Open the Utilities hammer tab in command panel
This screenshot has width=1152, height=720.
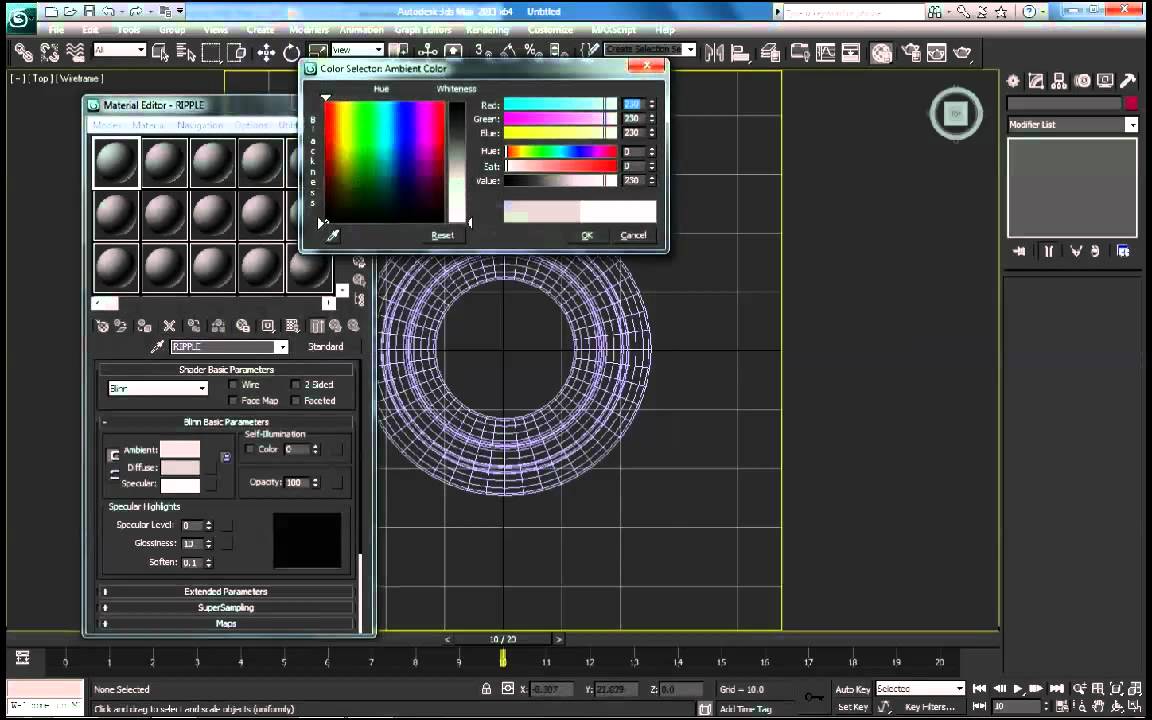pos(1127,82)
